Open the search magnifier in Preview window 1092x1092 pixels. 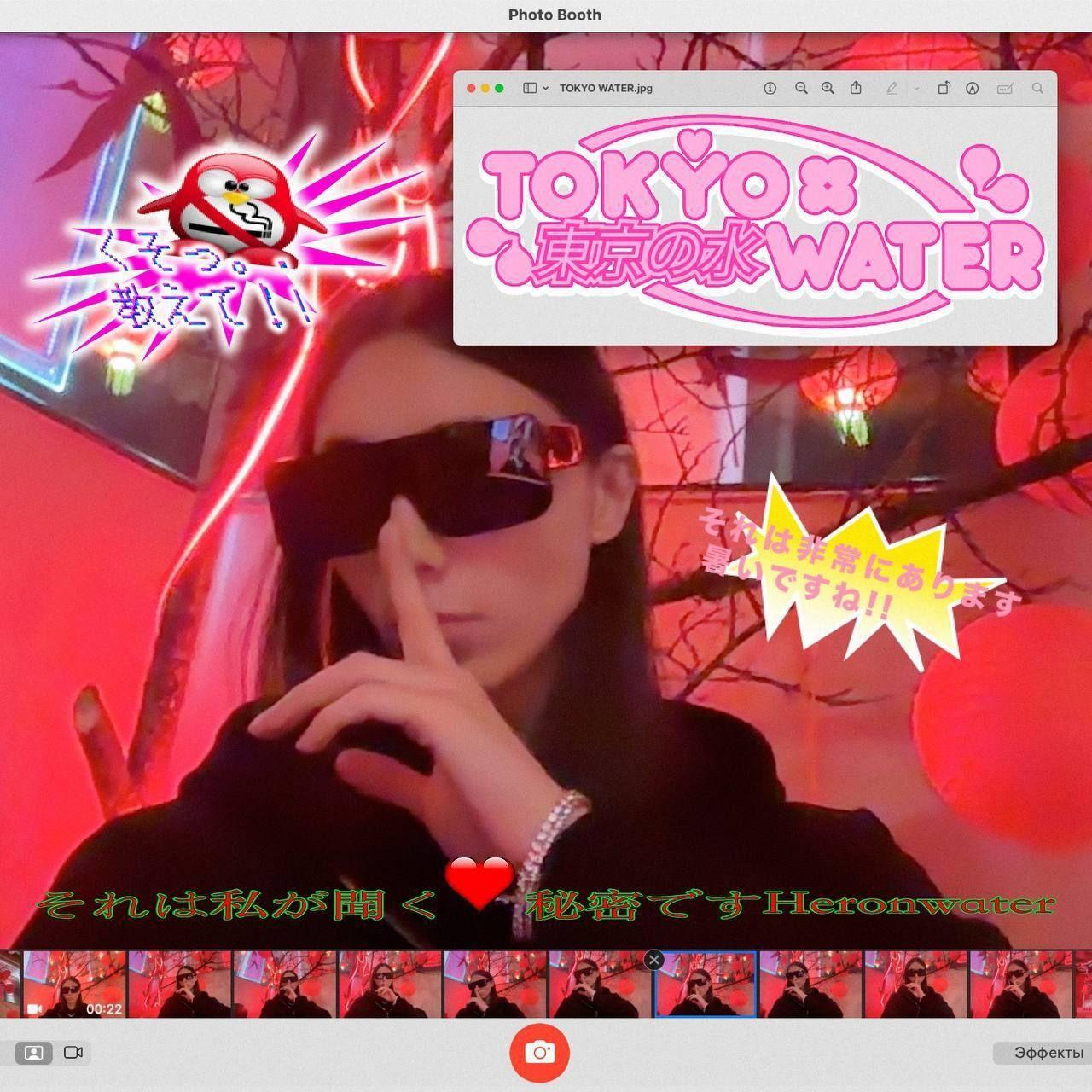(x=1037, y=88)
